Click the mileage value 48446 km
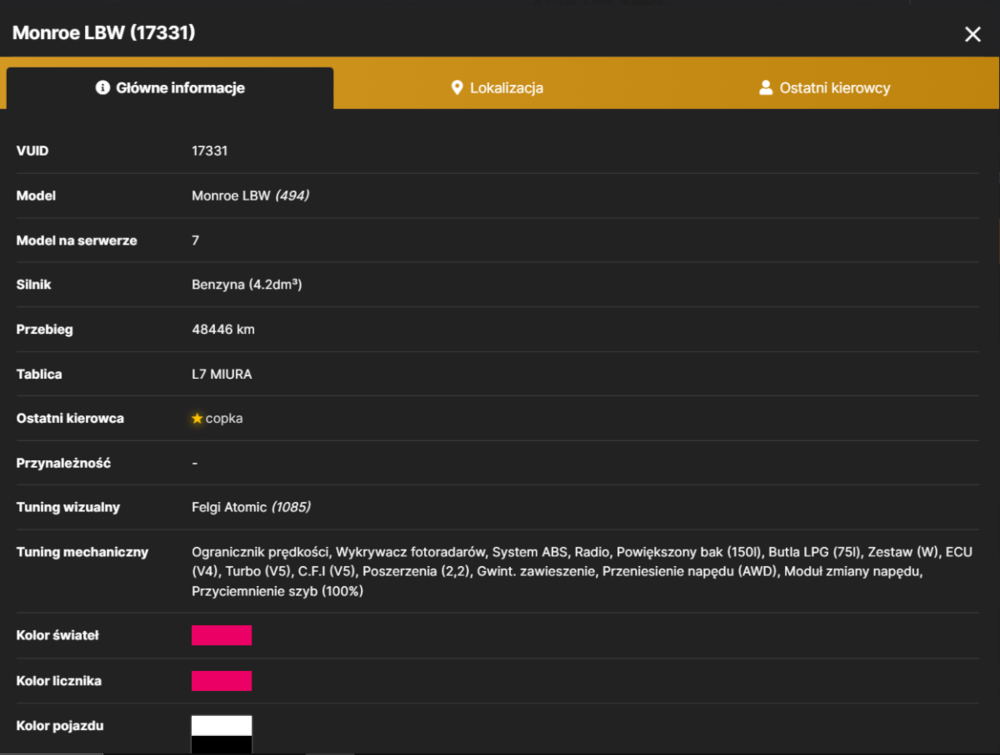The image size is (1000, 755). pos(223,330)
